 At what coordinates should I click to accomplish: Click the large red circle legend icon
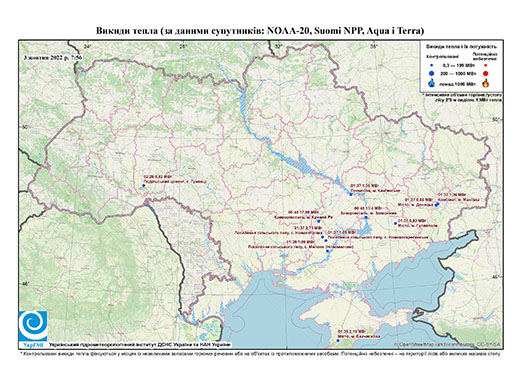(486, 74)
